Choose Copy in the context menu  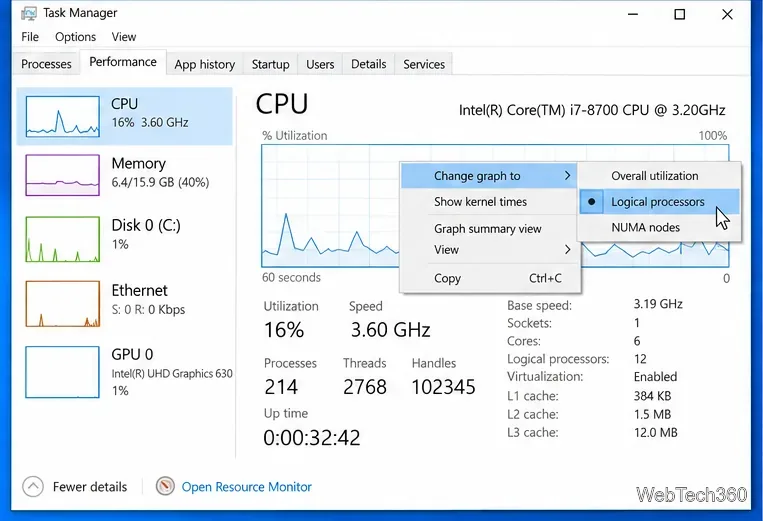click(x=489, y=278)
